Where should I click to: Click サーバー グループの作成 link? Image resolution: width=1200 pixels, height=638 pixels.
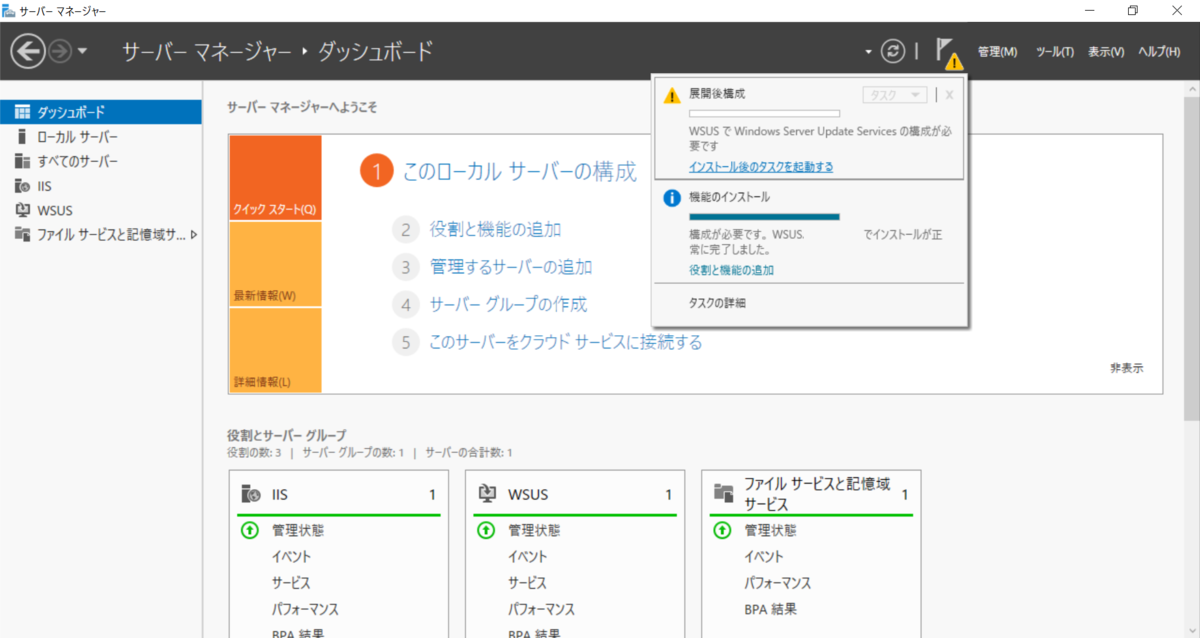(508, 304)
